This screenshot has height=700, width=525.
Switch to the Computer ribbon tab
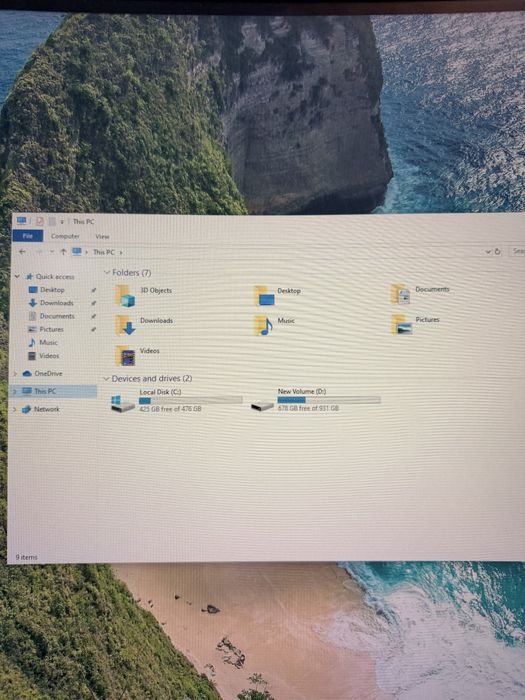point(65,236)
